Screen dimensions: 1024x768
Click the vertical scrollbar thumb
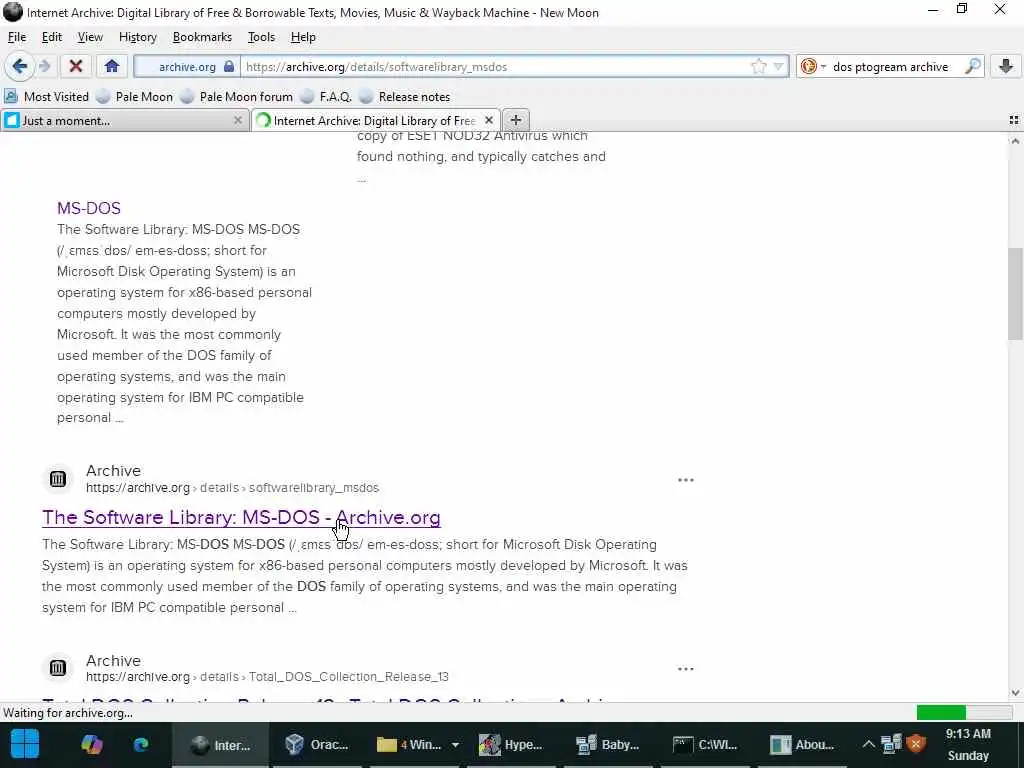[1015, 294]
